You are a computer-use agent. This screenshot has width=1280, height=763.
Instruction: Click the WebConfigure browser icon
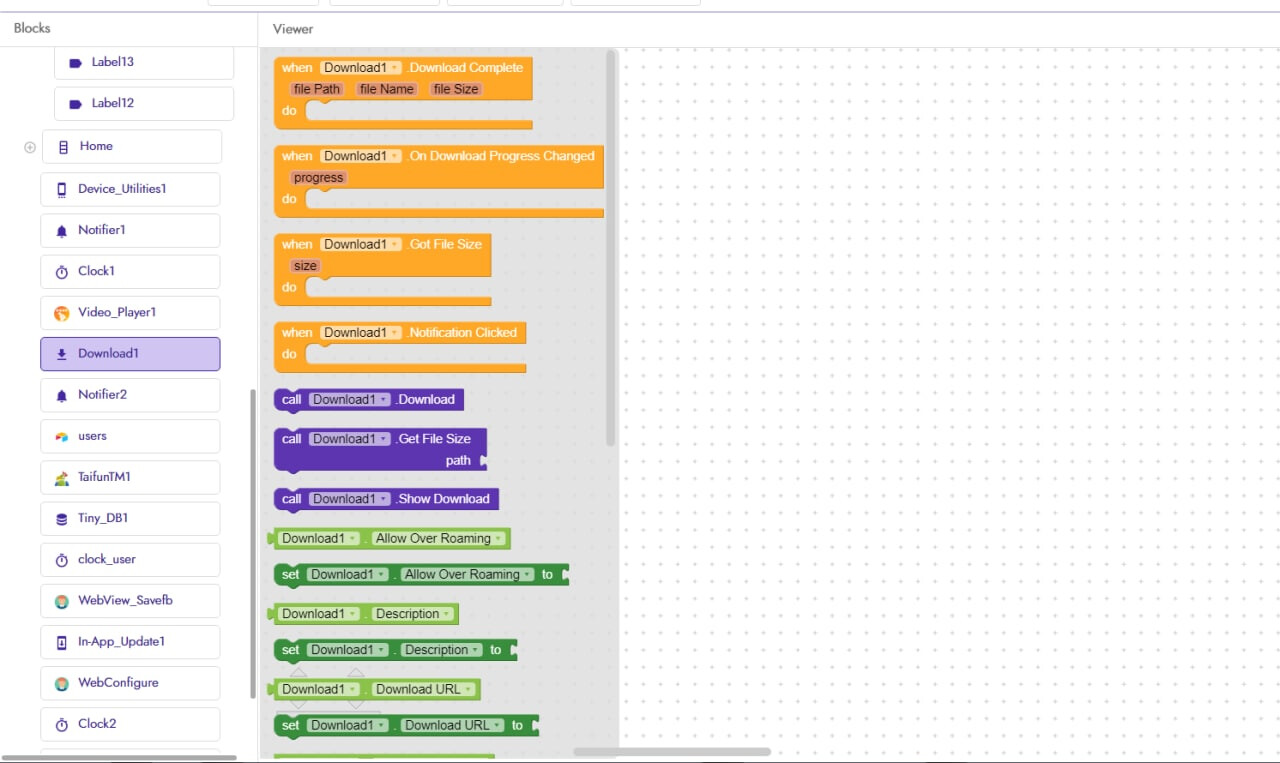pos(62,683)
